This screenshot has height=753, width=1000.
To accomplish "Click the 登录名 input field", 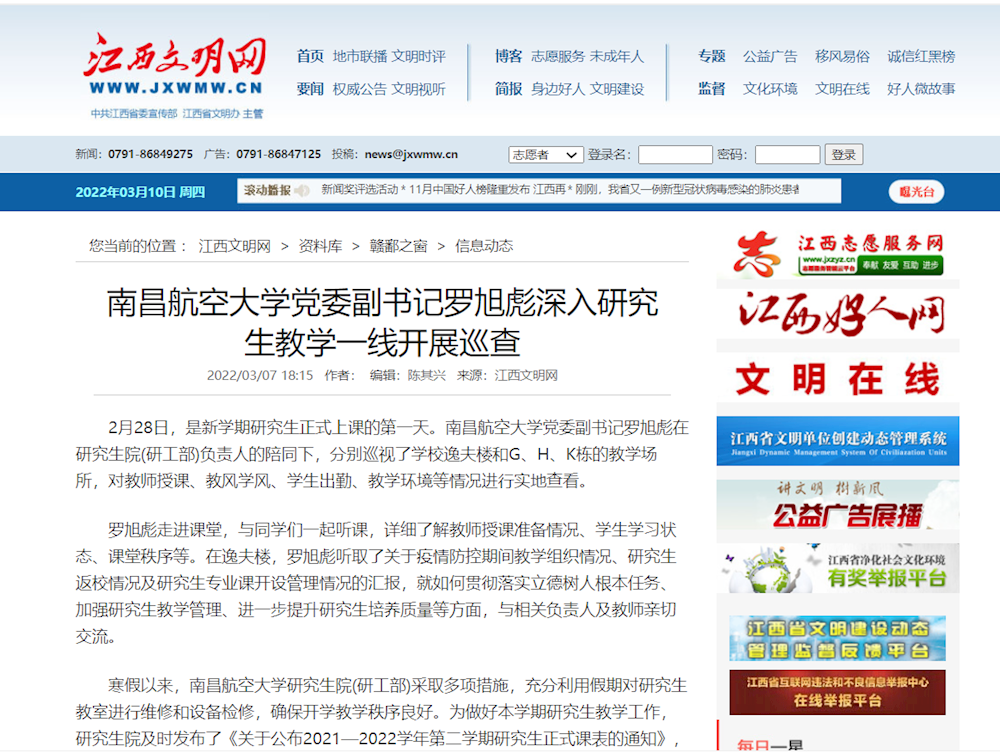I will coord(675,155).
